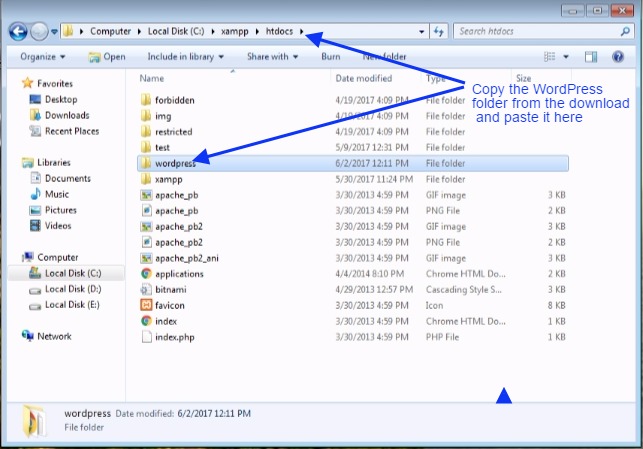
Task: Click the Back navigation arrow button
Action: [x=17, y=31]
